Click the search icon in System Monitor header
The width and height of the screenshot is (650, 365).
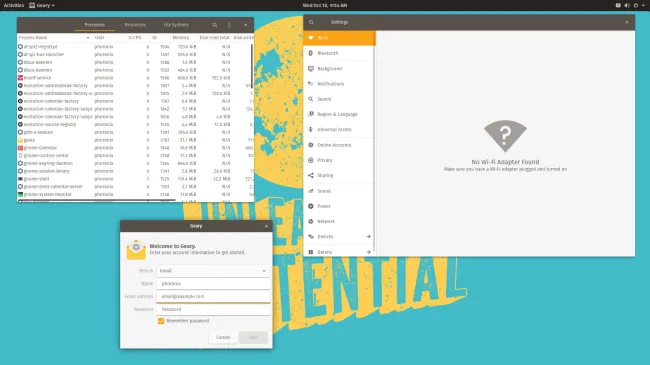[215, 25]
